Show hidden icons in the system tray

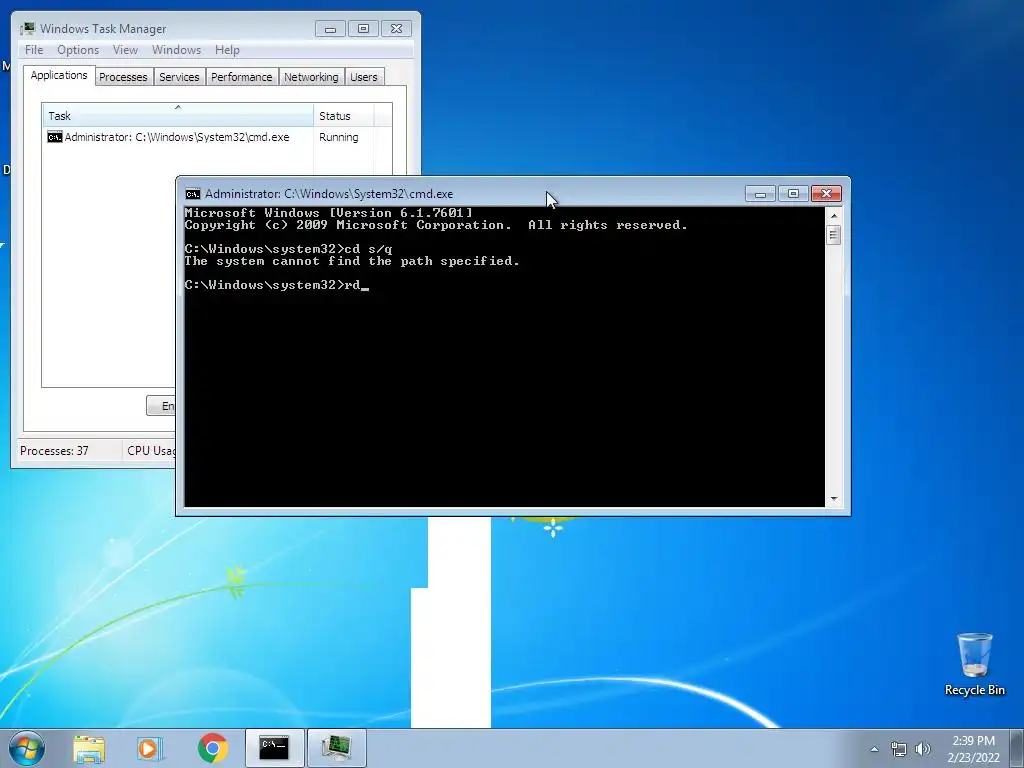click(x=874, y=749)
